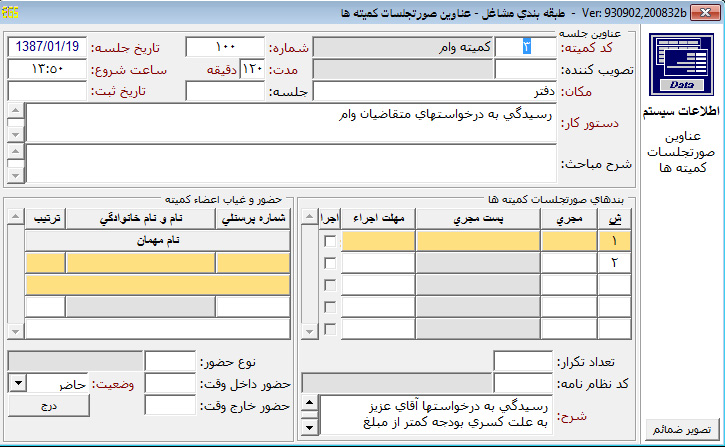Click the application icon in the title bar
Image resolution: width=725 pixels, height=447 pixels.
[x=9, y=11]
